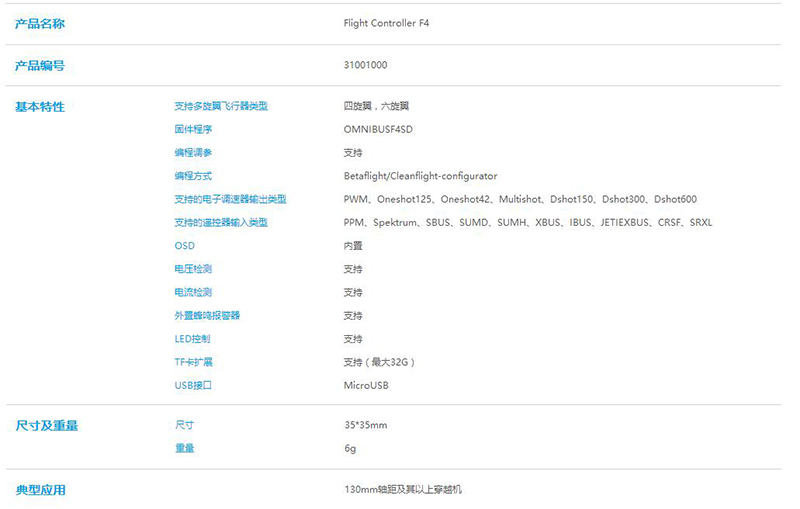Click the 产品名称 section heading
The width and height of the screenshot is (800, 509).
point(40,24)
